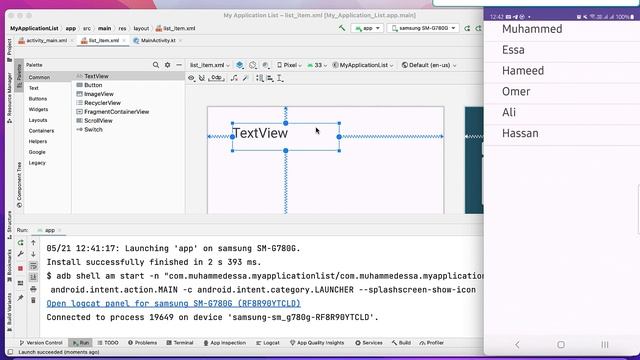Click the Palette search magnifier icon
Viewport: 640px width, 360px height.
tap(156, 65)
